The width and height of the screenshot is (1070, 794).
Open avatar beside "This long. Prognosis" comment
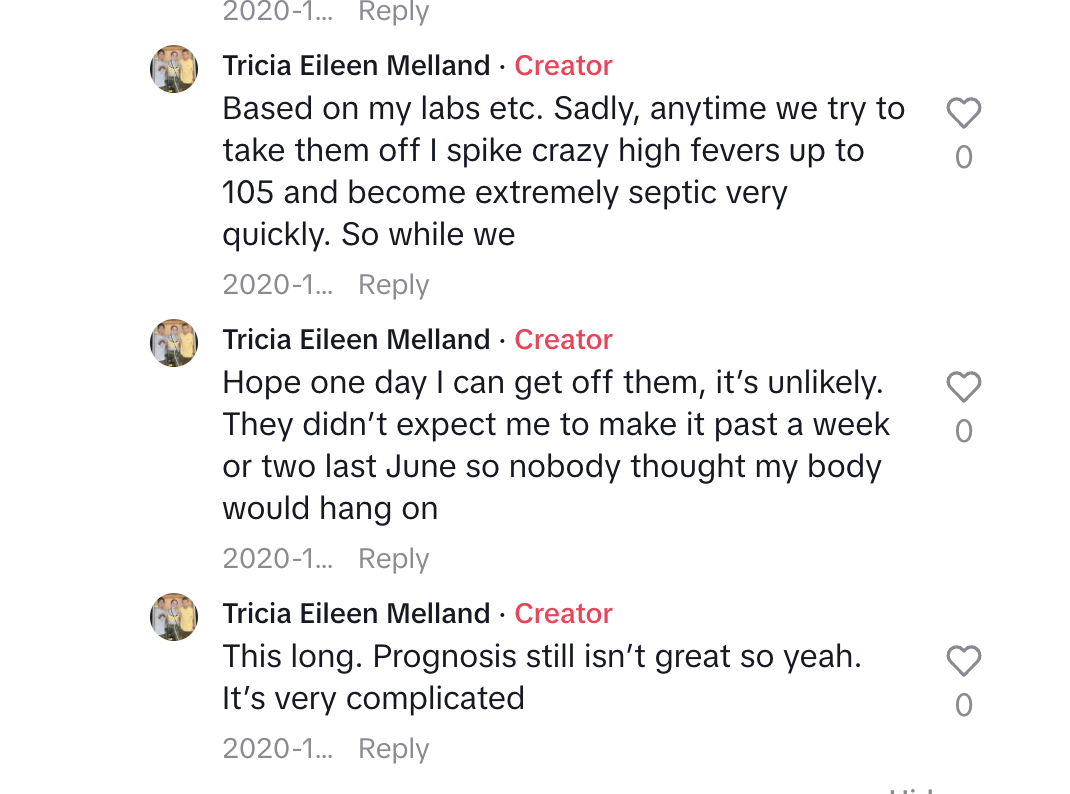tap(174, 617)
